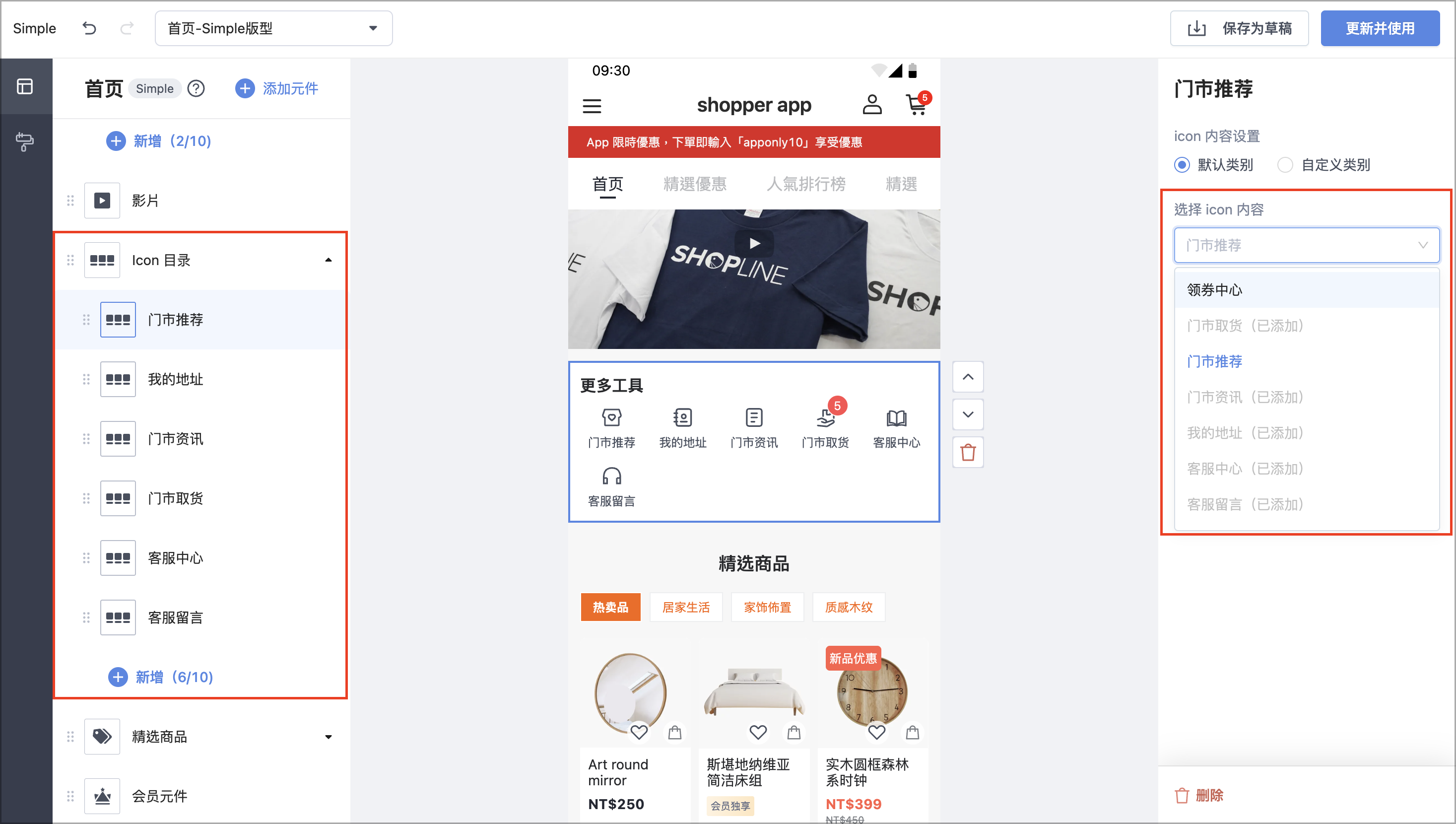Delete the component with the trash icon
The height and width of the screenshot is (824, 1456).
coord(968,452)
